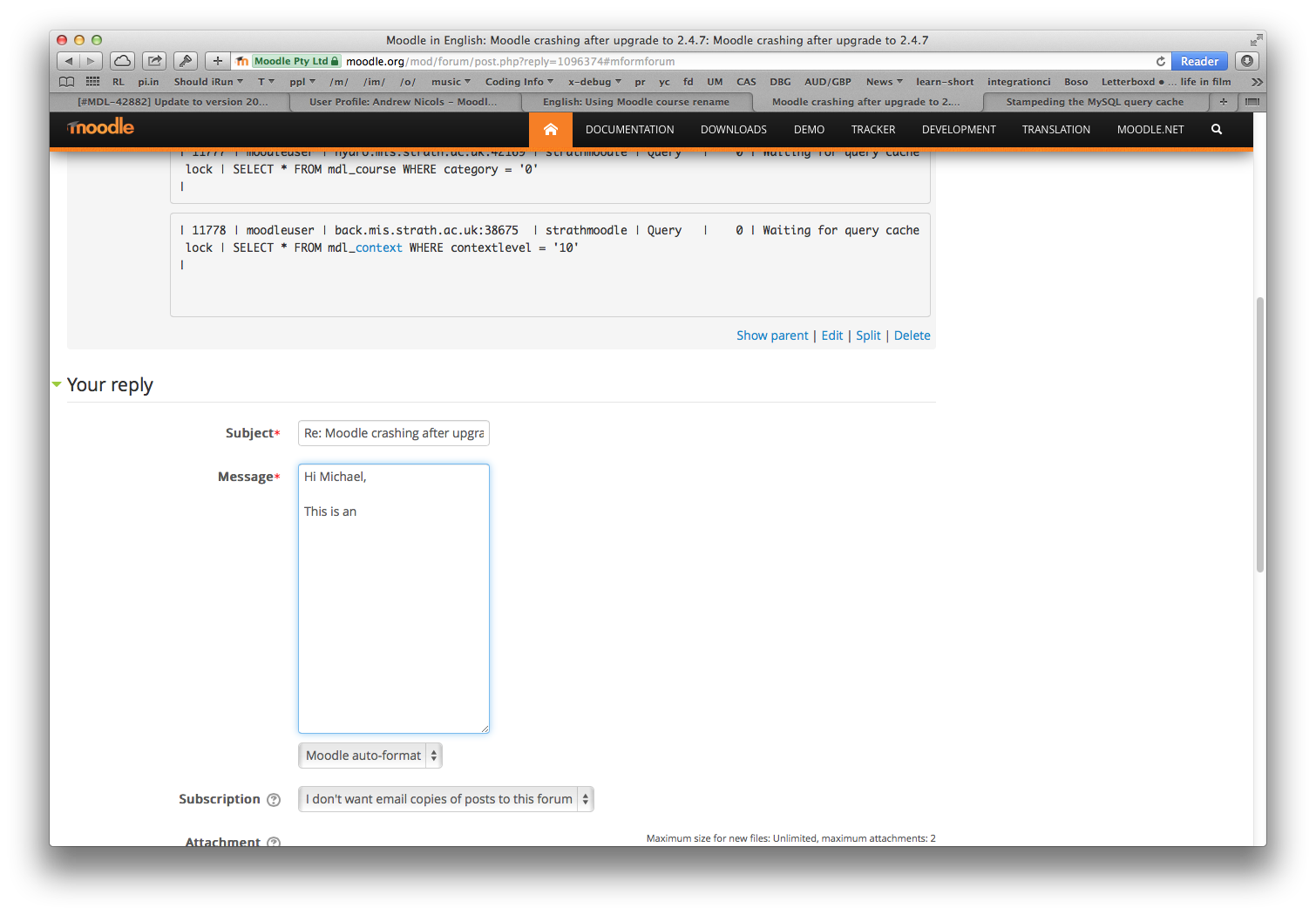The height and width of the screenshot is (915, 1316).
Task: Open the CAS bookmark
Action: coord(746,82)
